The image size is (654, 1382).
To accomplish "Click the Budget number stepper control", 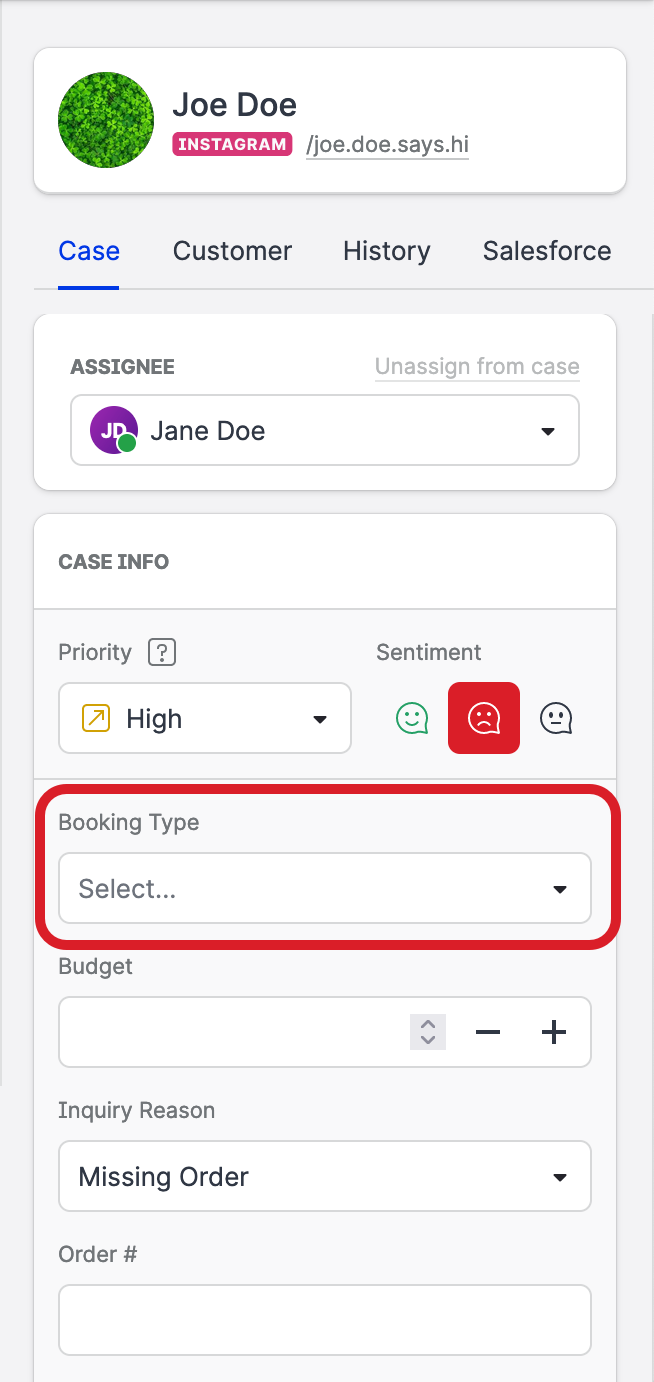I will coord(427,1032).
